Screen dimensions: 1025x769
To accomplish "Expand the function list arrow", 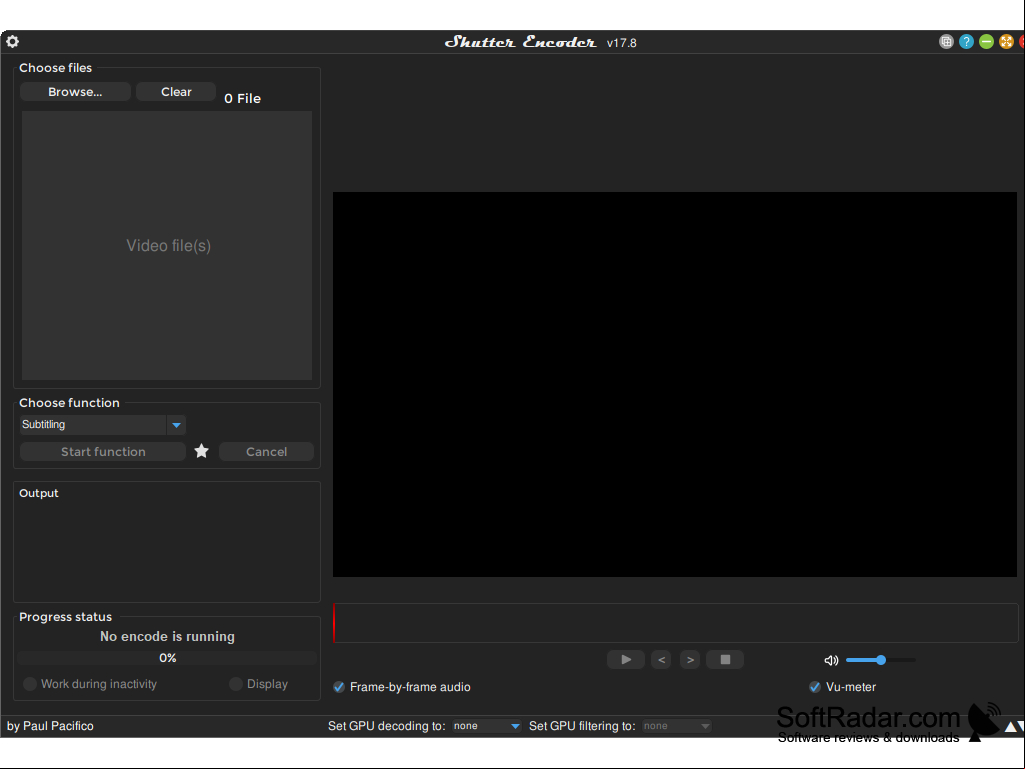I will pos(176,425).
